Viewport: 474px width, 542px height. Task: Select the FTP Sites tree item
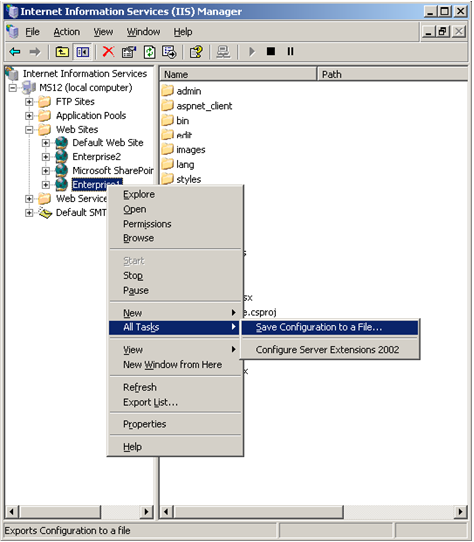pos(75,102)
